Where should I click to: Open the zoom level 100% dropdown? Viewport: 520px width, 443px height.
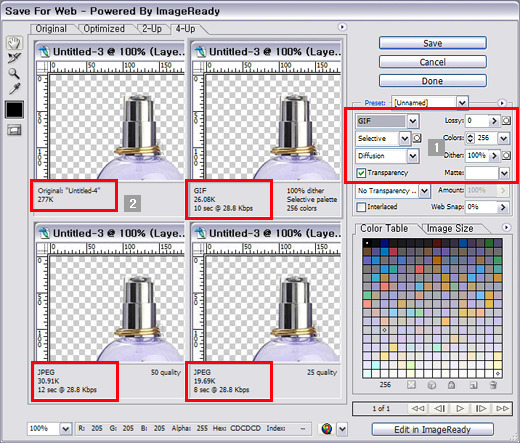click(x=66, y=429)
